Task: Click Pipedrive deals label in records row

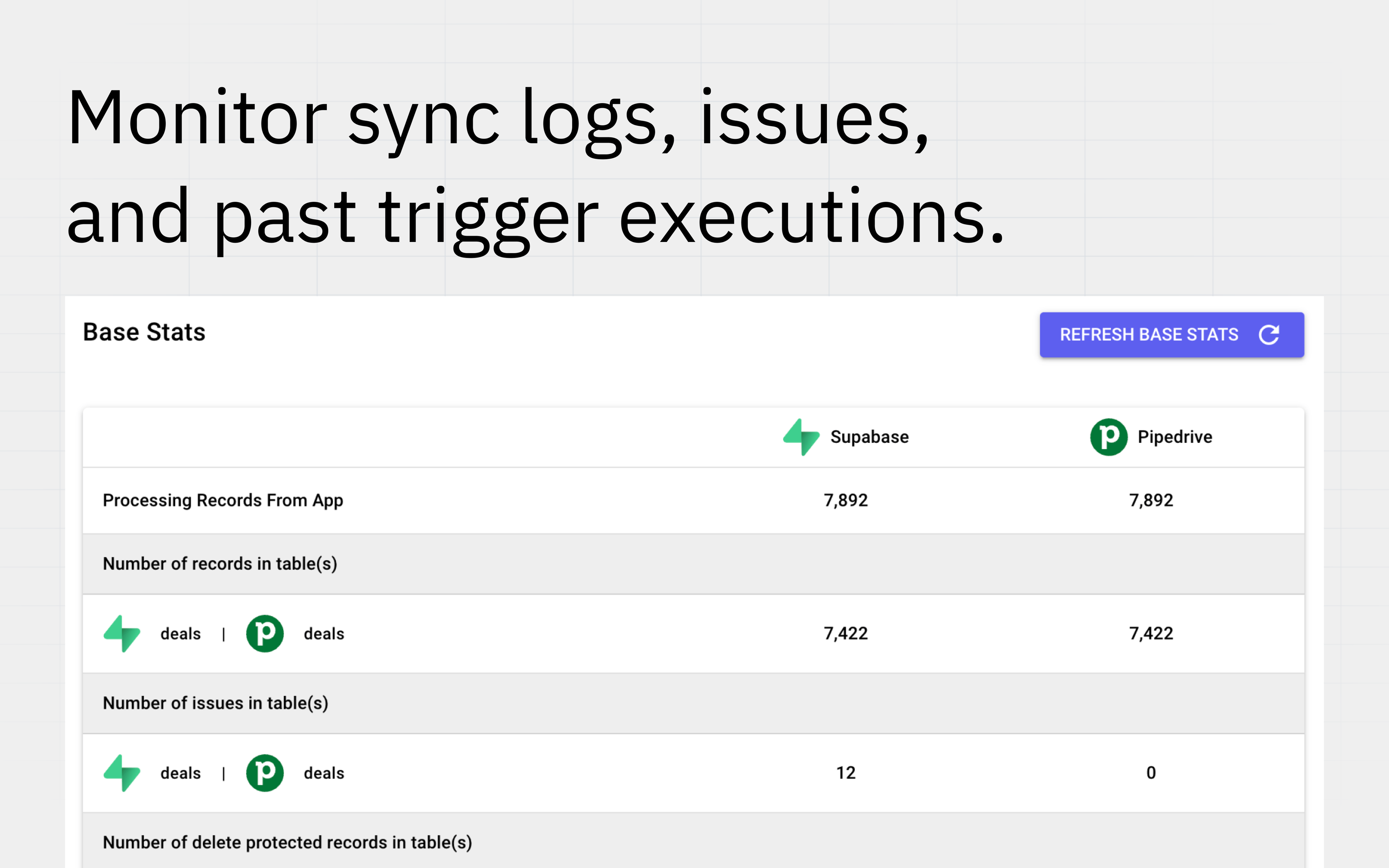Action: click(324, 634)
